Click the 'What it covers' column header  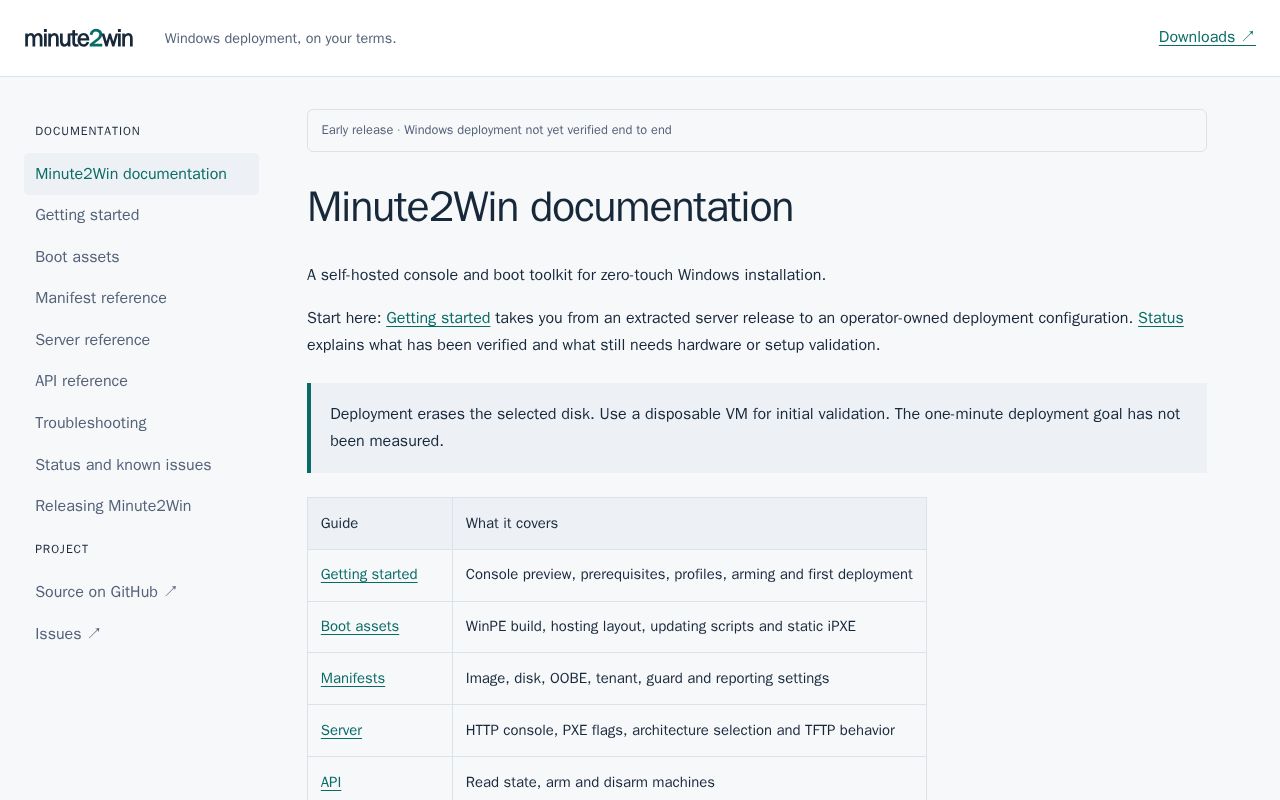(689, 523)
